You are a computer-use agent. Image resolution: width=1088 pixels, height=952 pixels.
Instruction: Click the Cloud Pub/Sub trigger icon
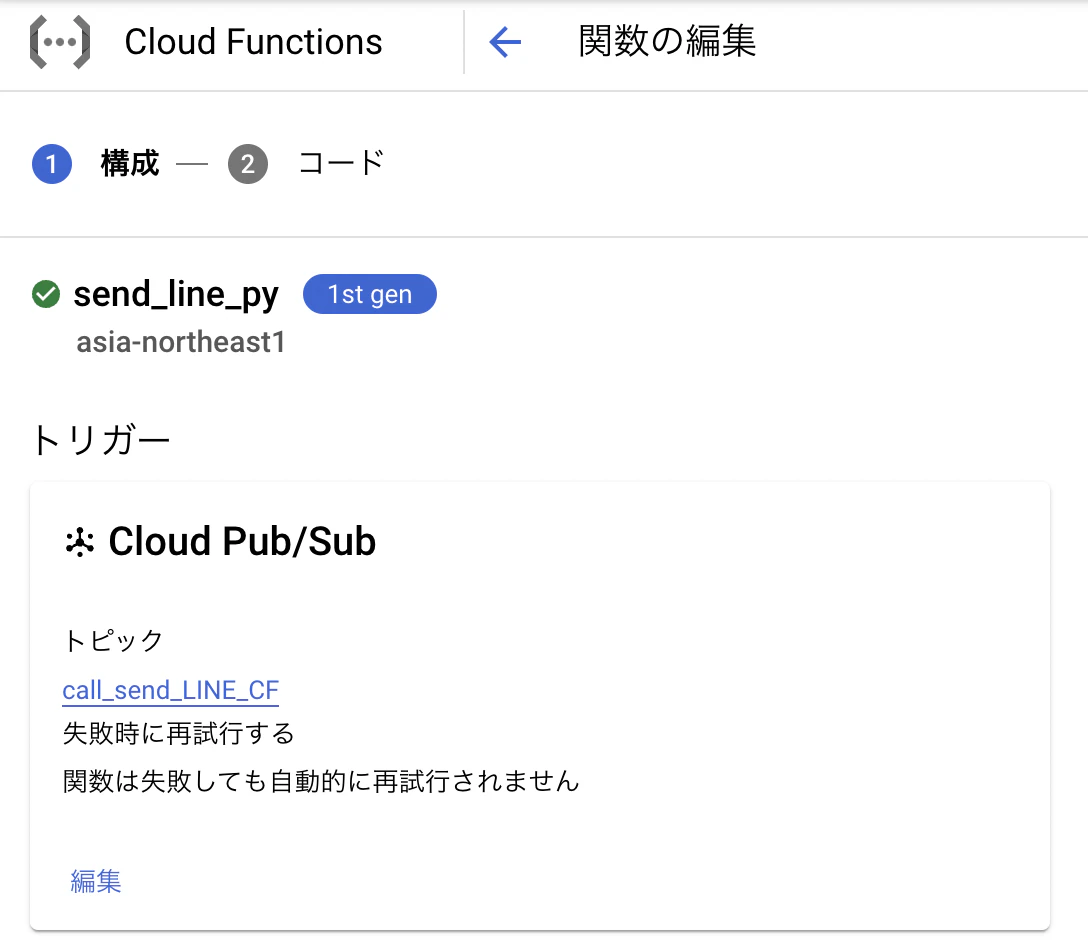(x=80, y=542)
